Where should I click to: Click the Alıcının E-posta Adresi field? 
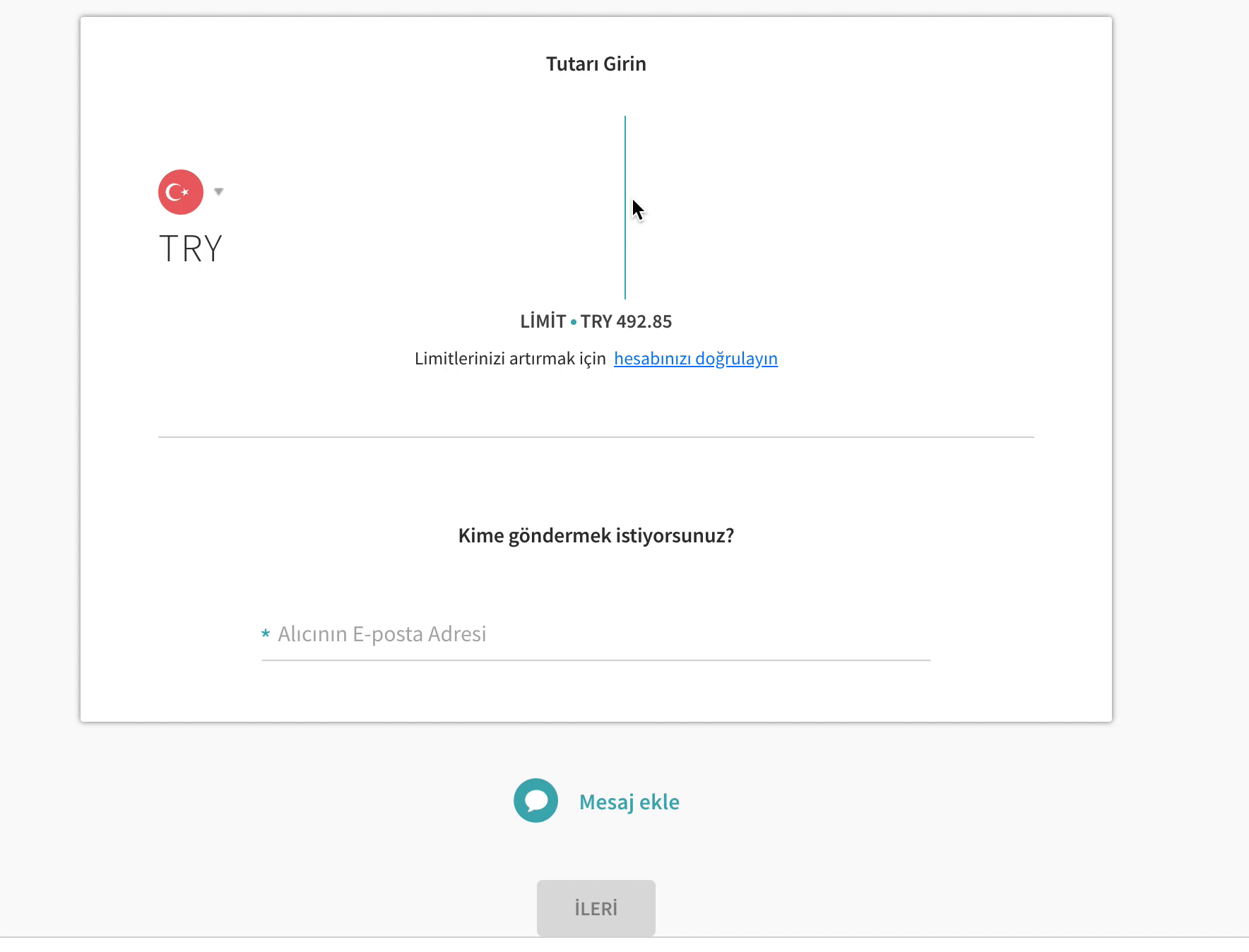tap(596, 634)
